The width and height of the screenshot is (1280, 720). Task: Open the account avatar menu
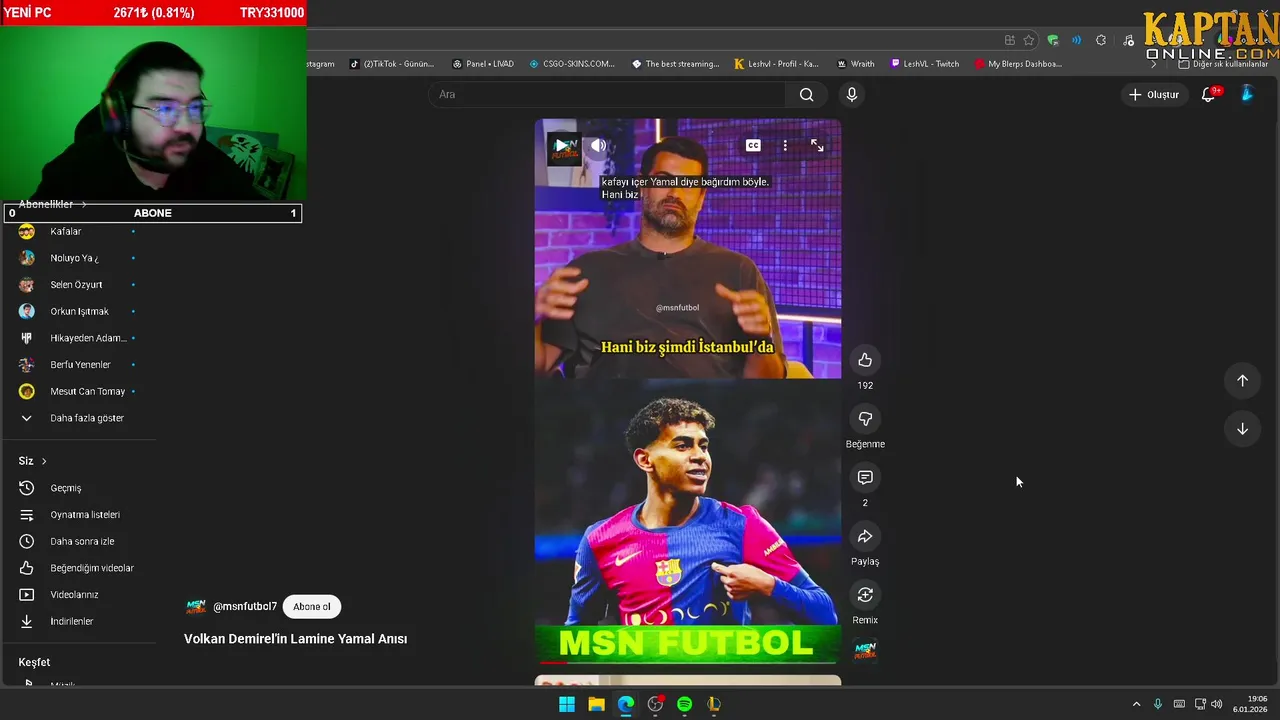(x=1247, y=94)
